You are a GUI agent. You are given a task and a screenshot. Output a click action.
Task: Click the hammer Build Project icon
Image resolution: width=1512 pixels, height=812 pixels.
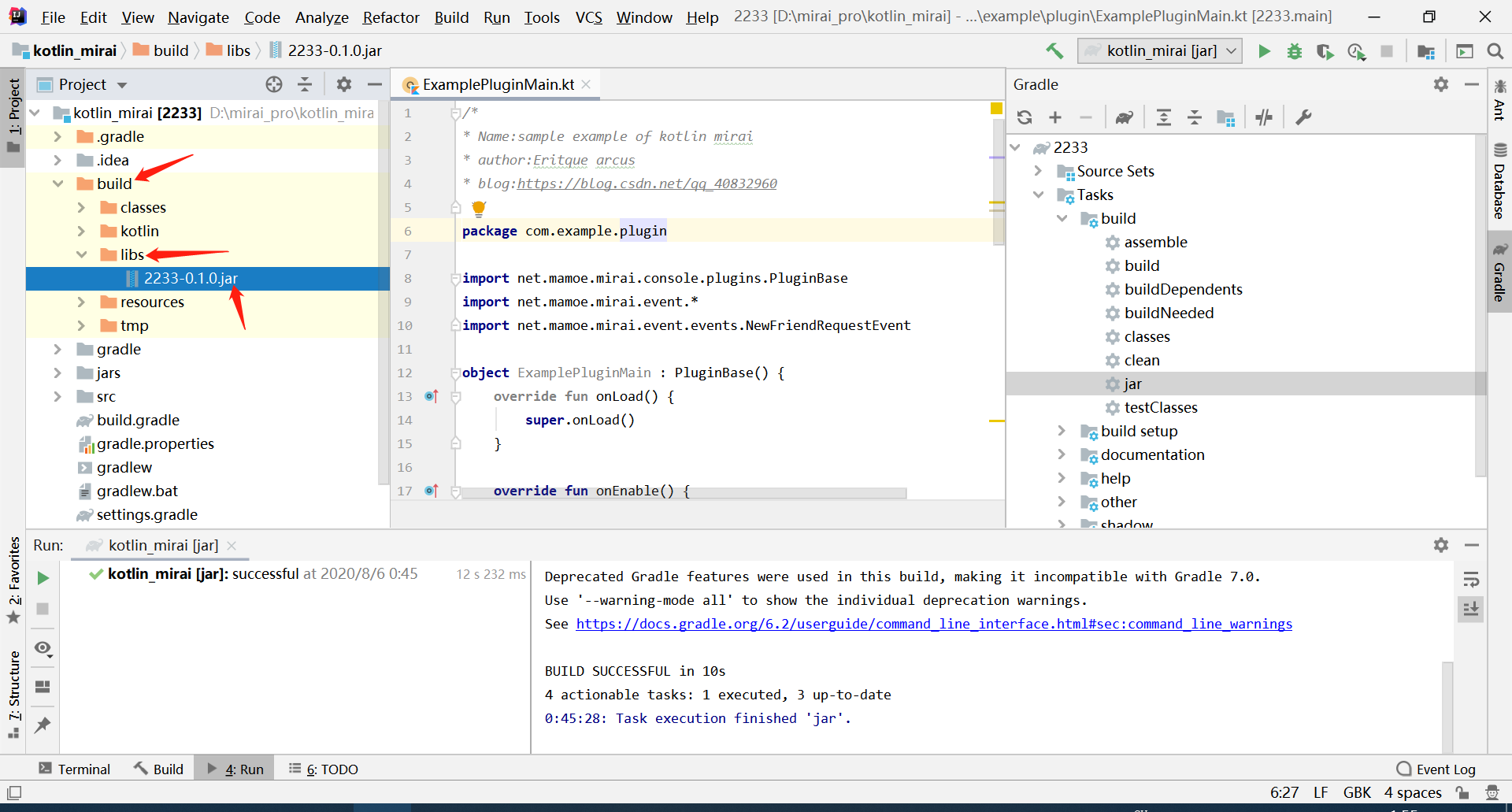1054,51
